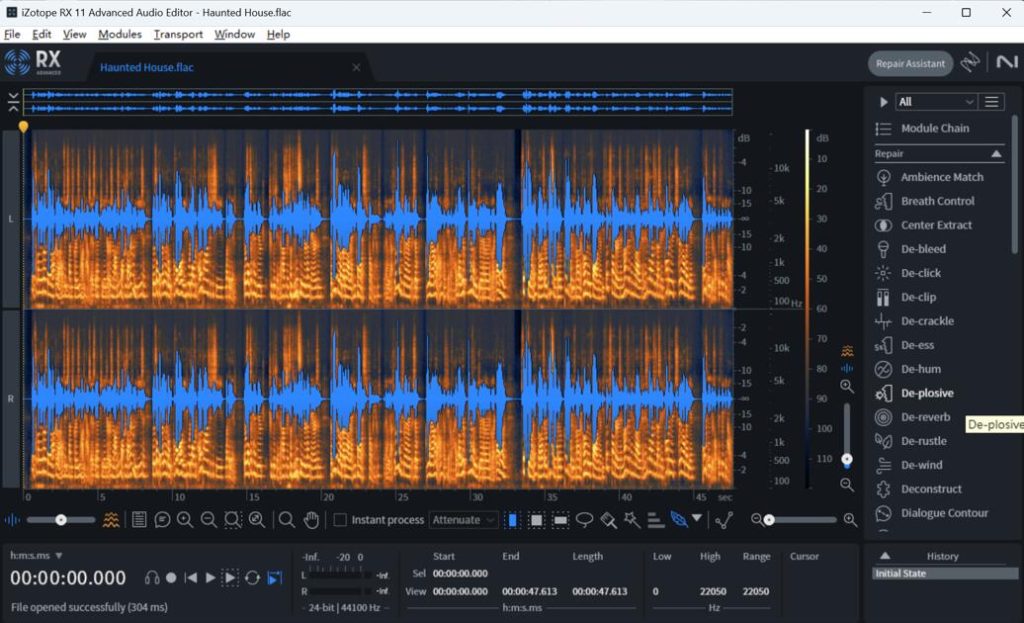
Task: Select the Brush selection tool
Action: pos(606,519)
